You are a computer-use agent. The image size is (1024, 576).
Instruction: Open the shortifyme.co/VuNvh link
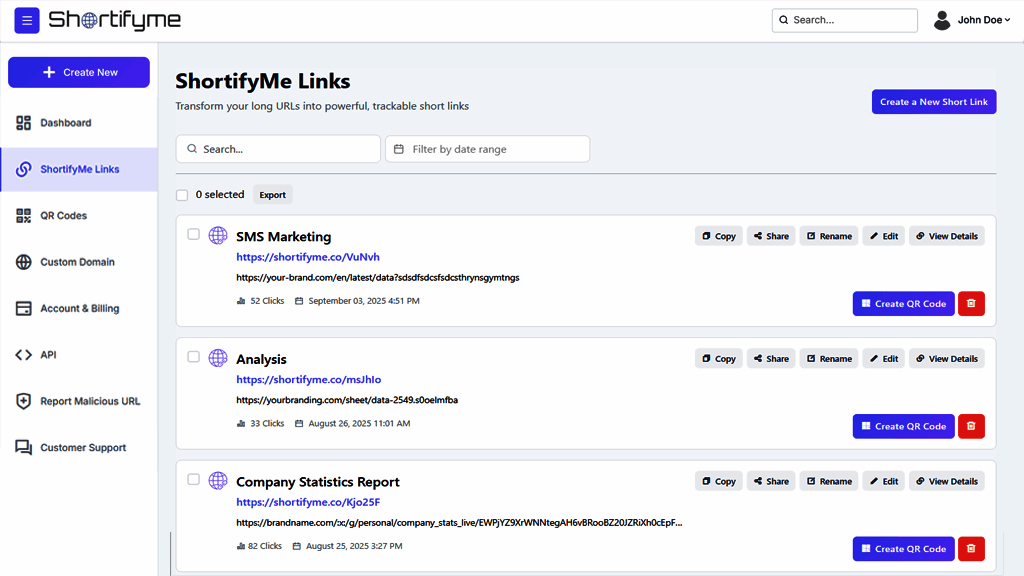308,257
